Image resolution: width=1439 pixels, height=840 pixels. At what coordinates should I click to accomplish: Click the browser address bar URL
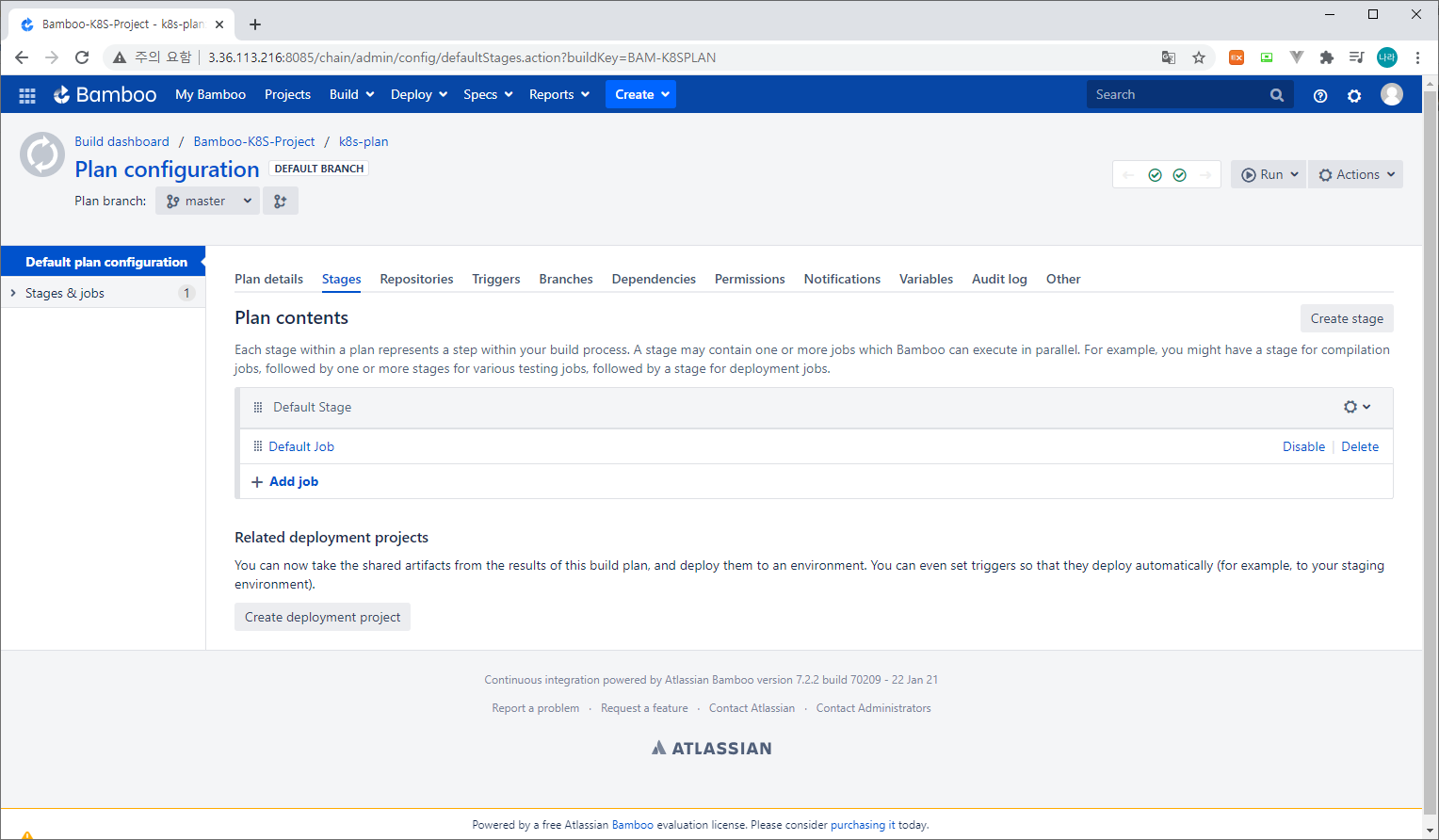pos(461,57)
